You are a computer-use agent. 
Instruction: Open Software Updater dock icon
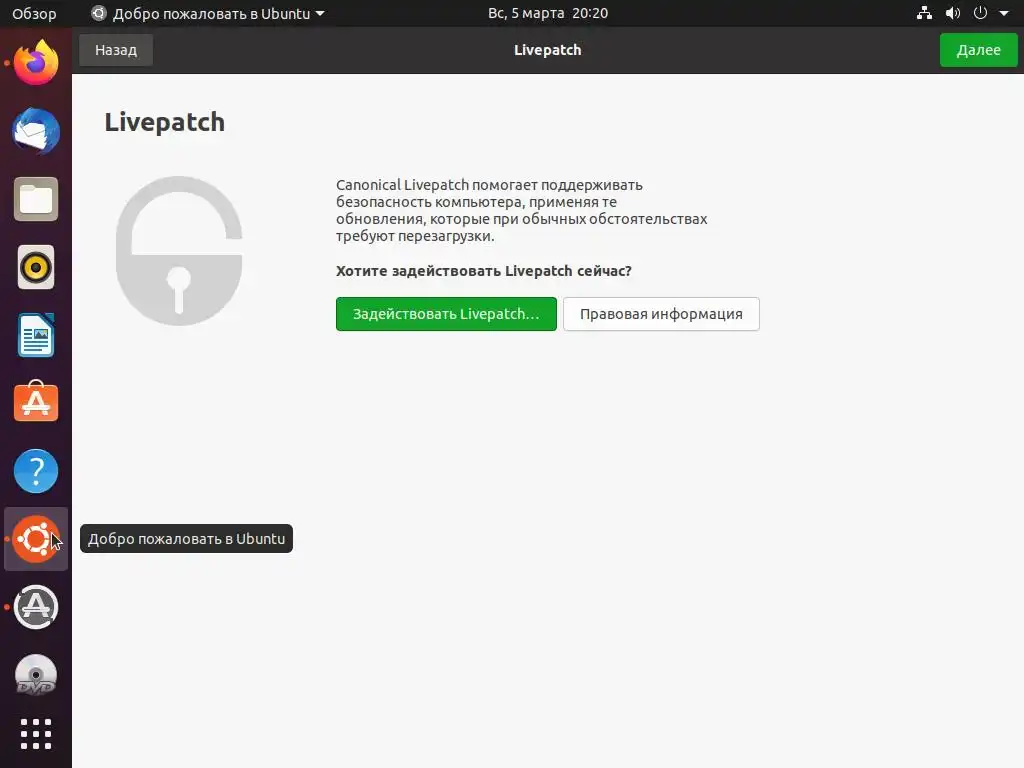tap(36, 607)
